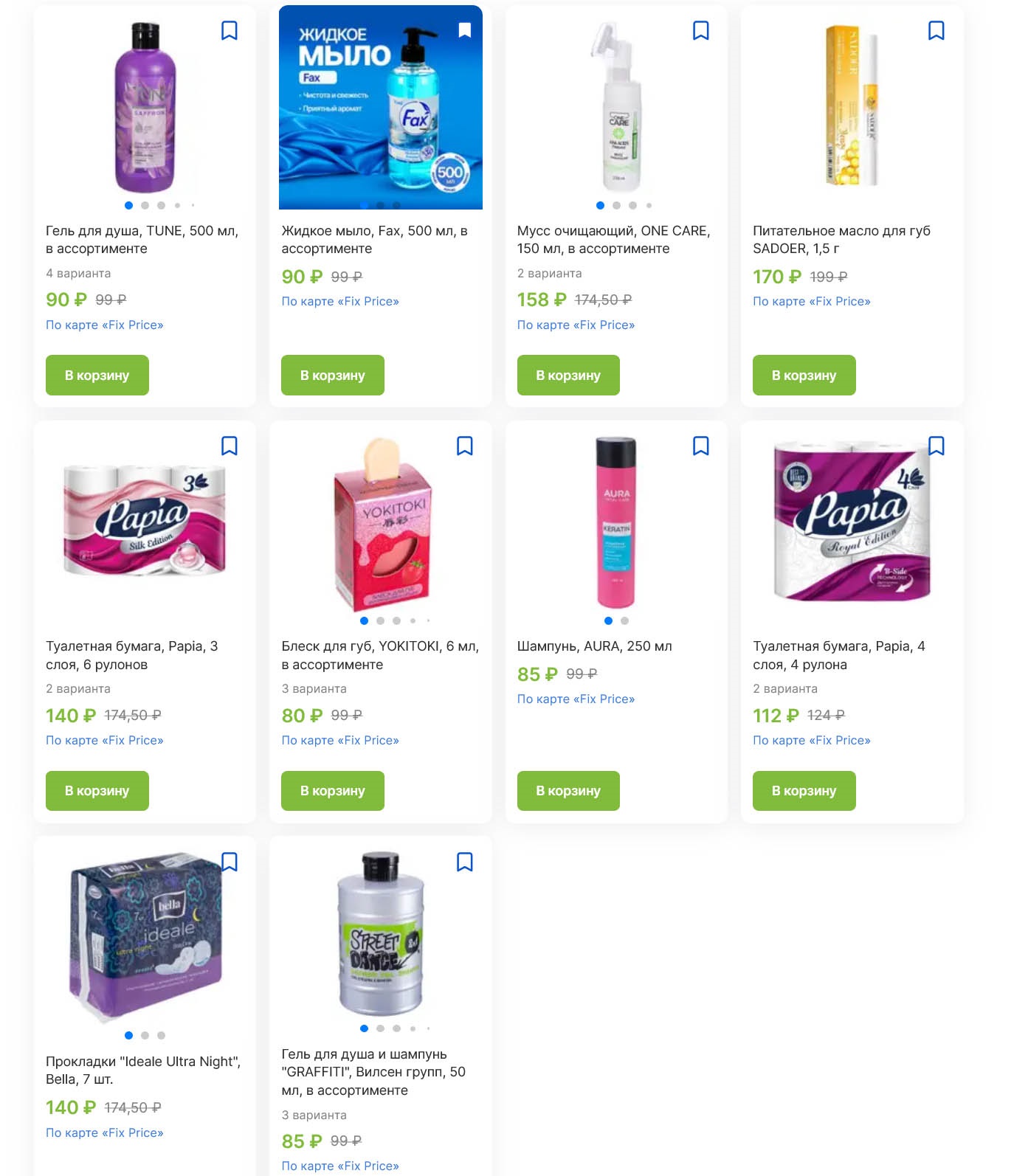Viewport: 1014px width, 1176px height.
Task: Show second image of TUNE shower gel
Action: tap(145, 205)
